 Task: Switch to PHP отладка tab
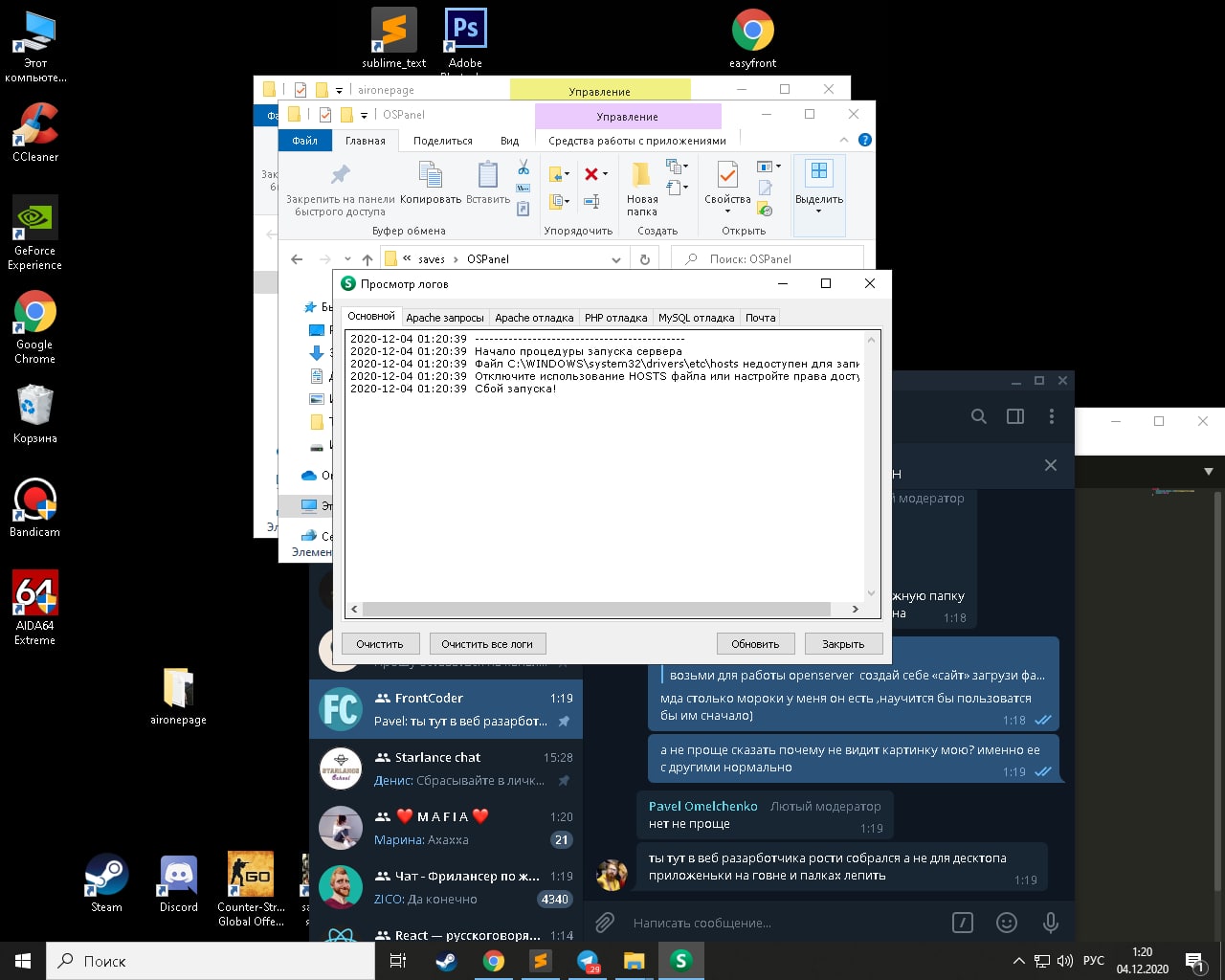(615, 318)
